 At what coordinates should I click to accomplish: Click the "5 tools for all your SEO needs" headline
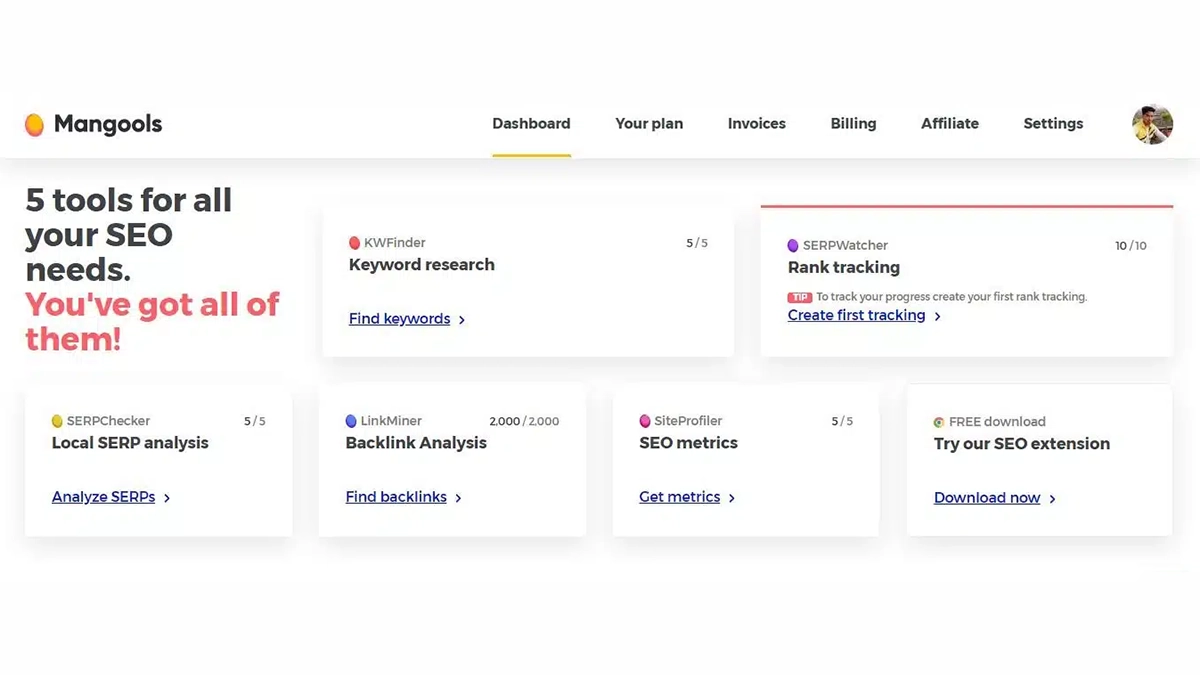129,235
